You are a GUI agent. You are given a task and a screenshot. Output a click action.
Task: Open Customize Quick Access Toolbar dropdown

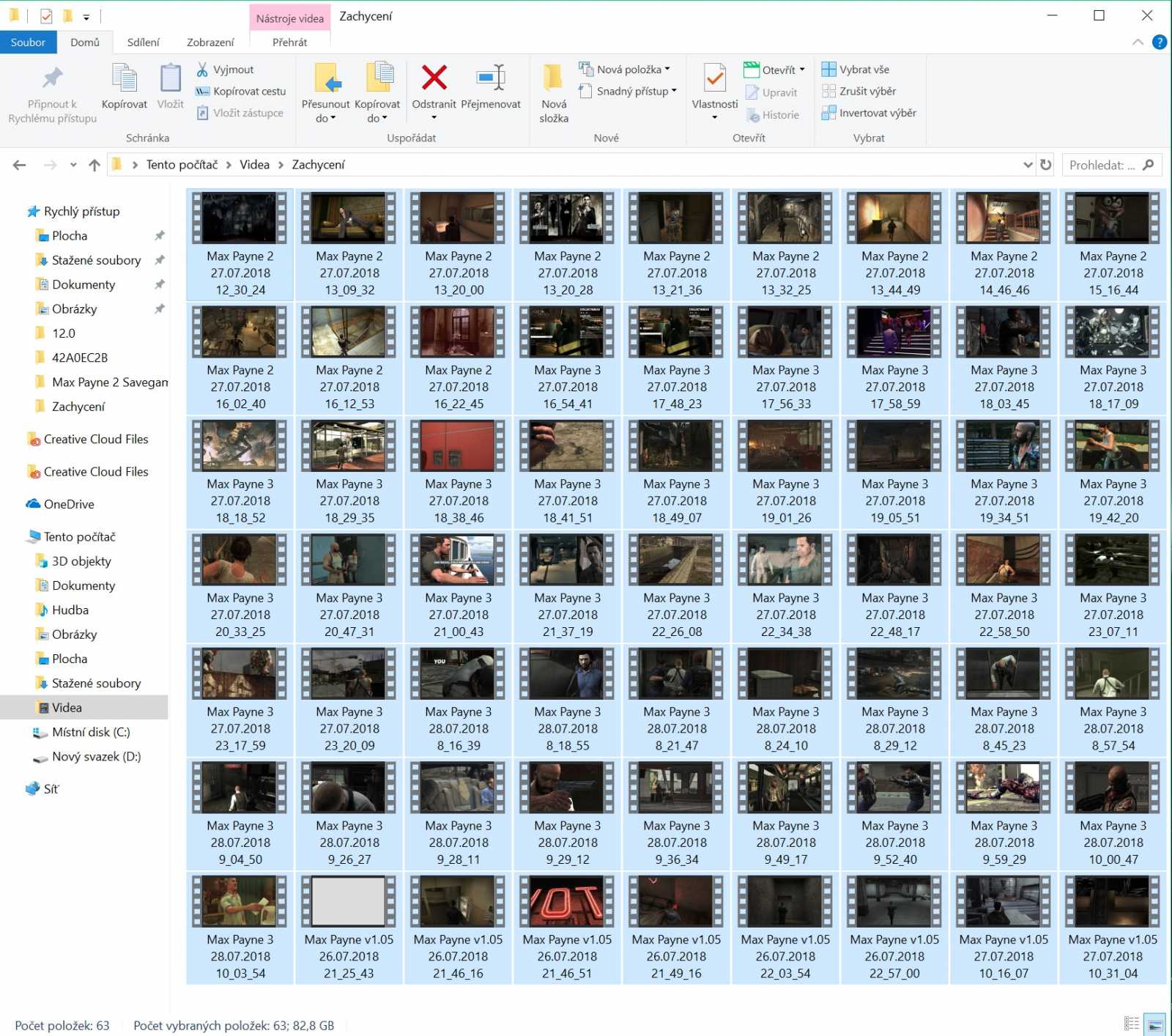pyautogui.click(x=86, y=16)
